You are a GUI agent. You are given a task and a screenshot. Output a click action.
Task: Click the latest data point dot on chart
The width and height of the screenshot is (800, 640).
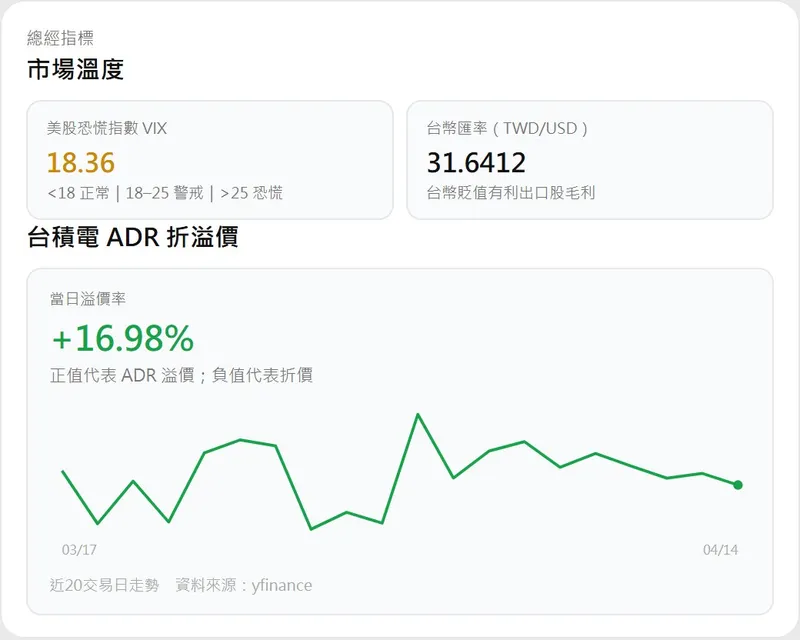(738, 485)
